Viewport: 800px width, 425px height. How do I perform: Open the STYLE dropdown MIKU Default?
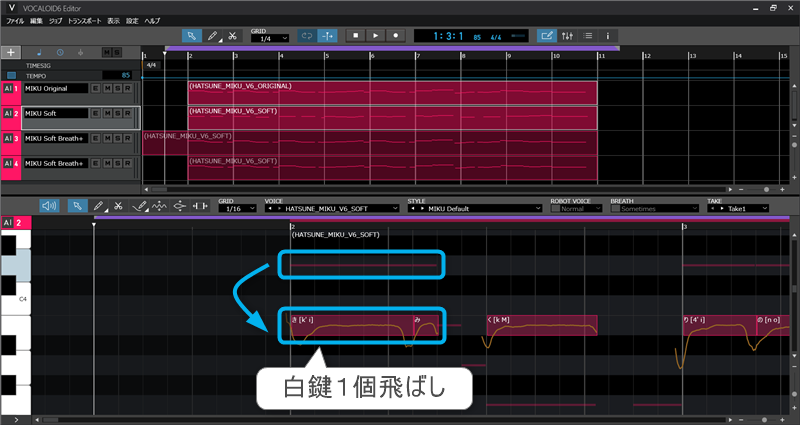coord(475,209)
